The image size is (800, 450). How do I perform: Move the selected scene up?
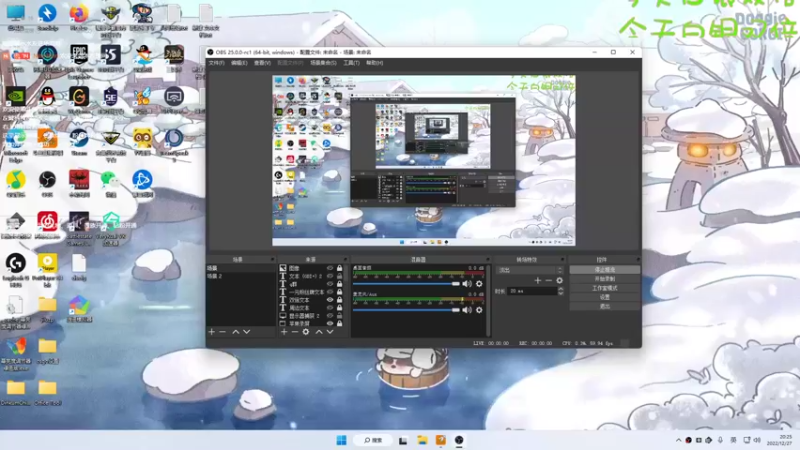[x=236, y=332]
